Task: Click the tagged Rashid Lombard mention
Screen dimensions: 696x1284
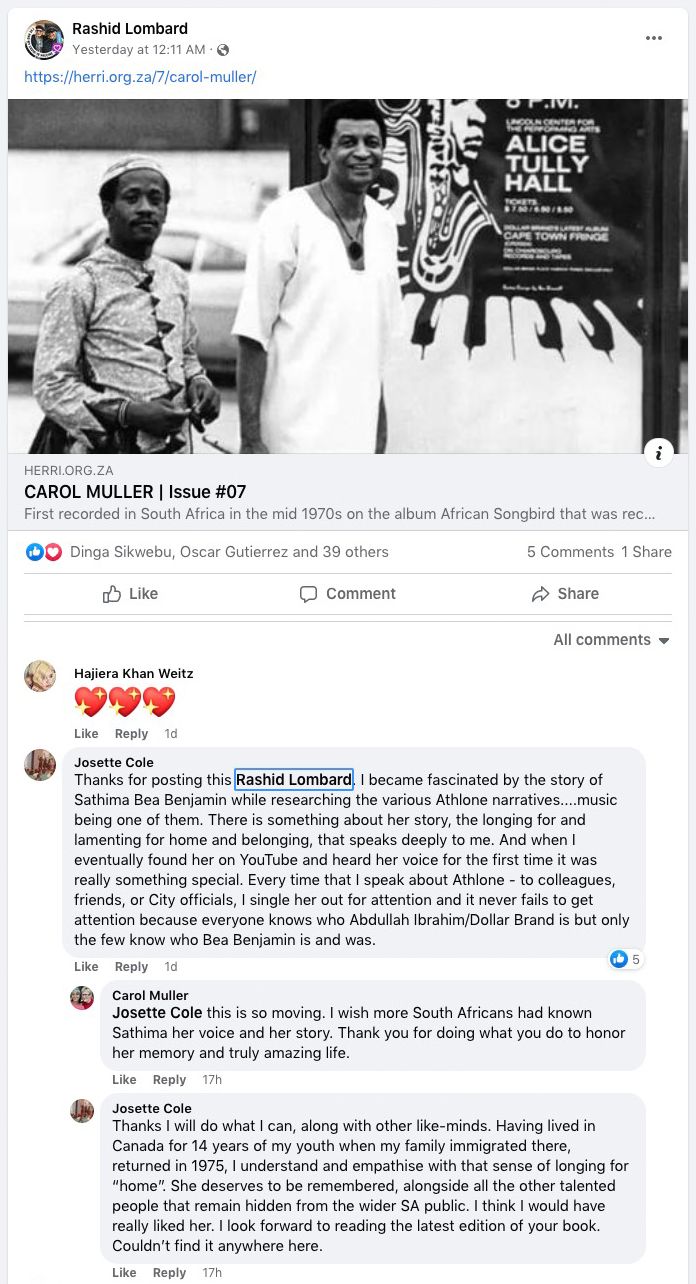Action: click(x=293, y=780)
